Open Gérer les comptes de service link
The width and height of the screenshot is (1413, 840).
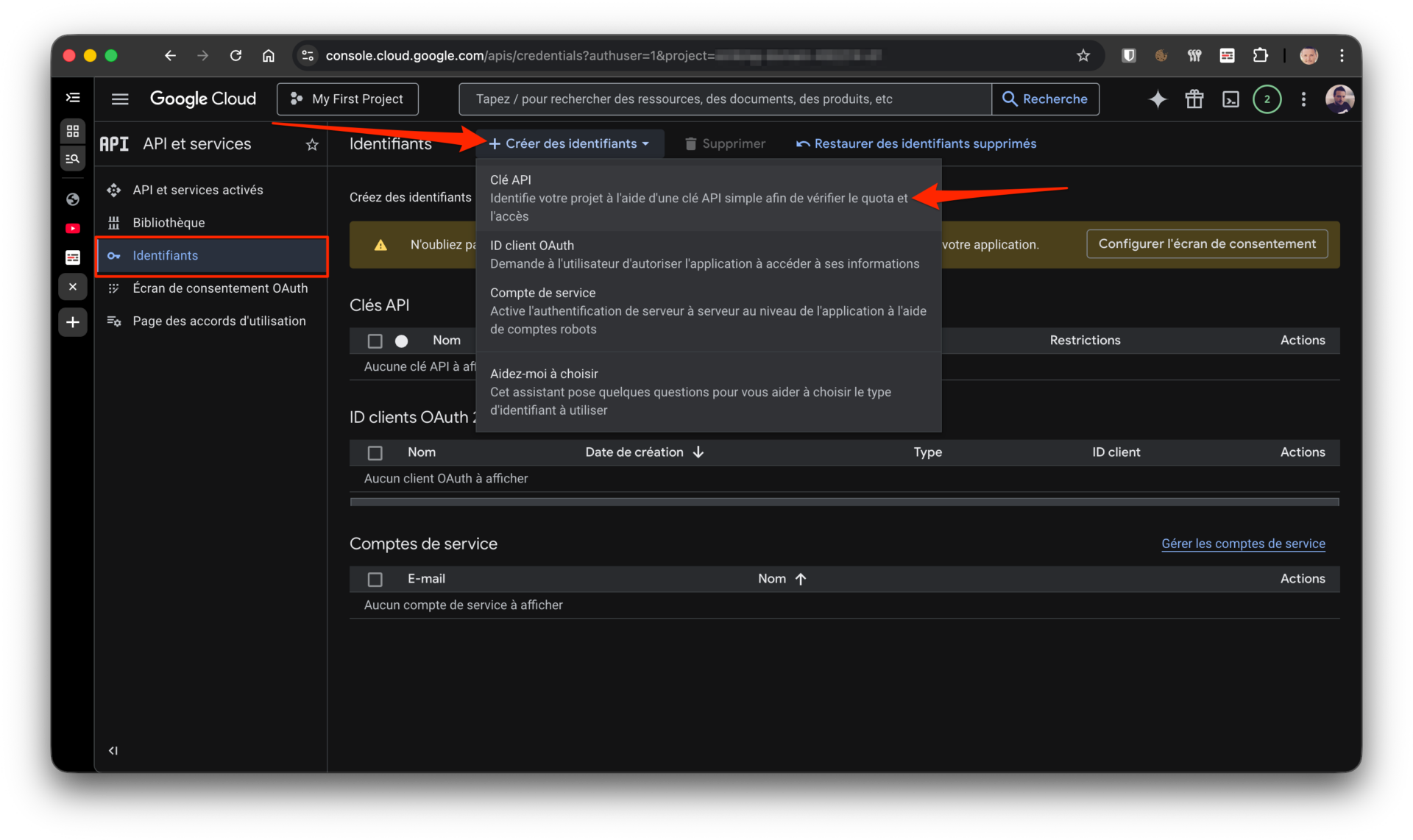click(1243, 543)
